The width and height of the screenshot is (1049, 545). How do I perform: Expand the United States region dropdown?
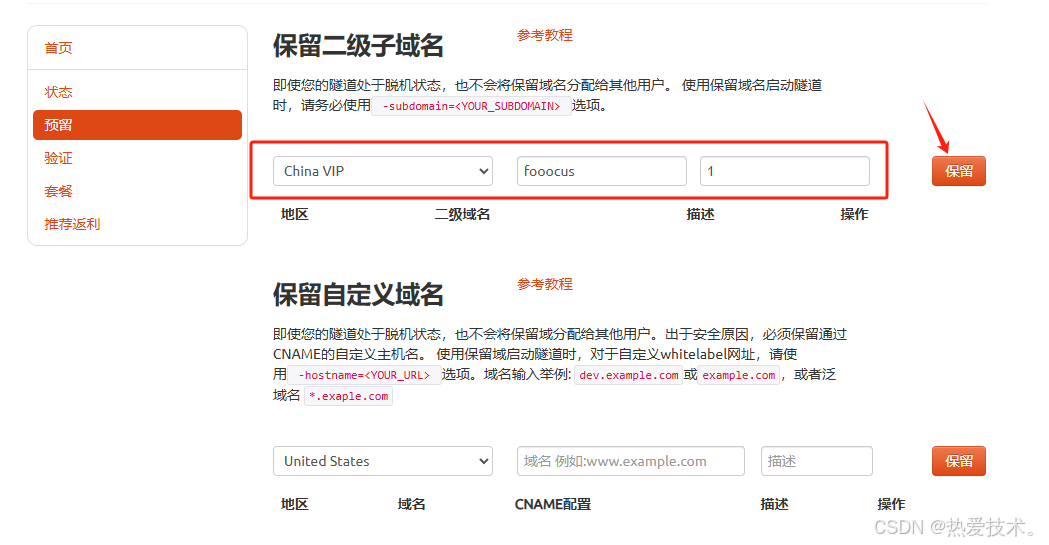pos(383,461)
